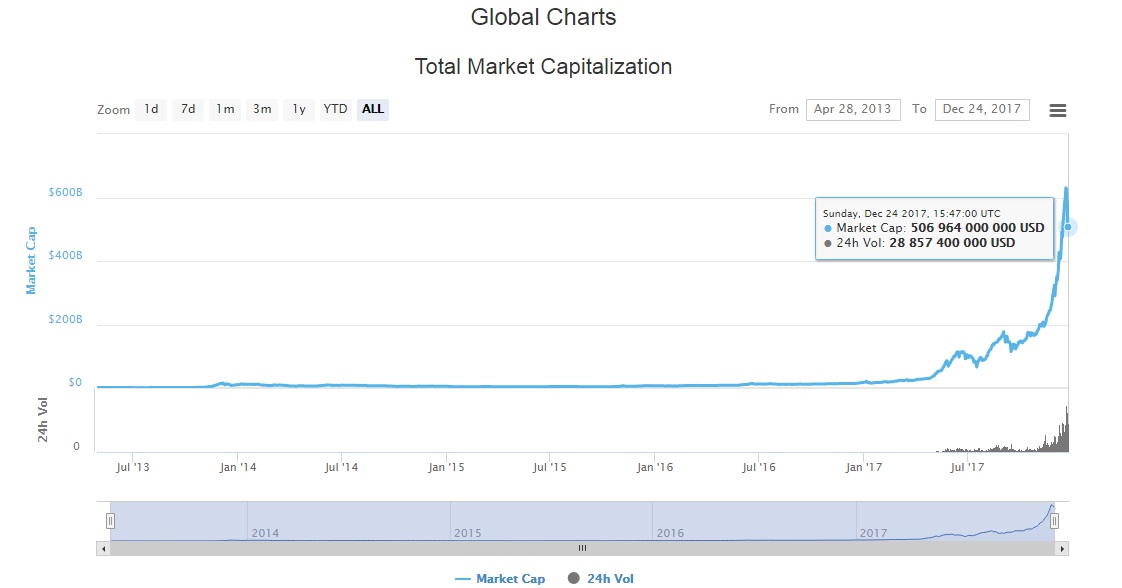This screenshot has width=1122, height=588.
Task: Click the right navigator range handle
Action: coord(1054,520)
